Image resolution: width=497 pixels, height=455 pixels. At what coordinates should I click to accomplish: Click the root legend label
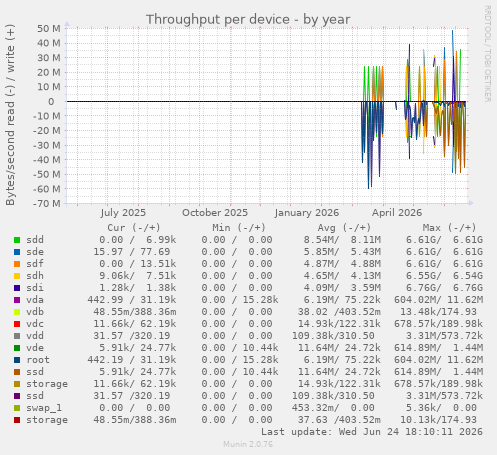pyautogui.click(x=38, y=360)
